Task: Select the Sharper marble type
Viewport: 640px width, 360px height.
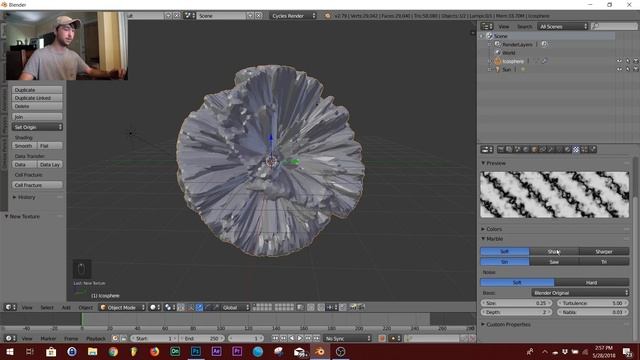Action: [604, 251]
